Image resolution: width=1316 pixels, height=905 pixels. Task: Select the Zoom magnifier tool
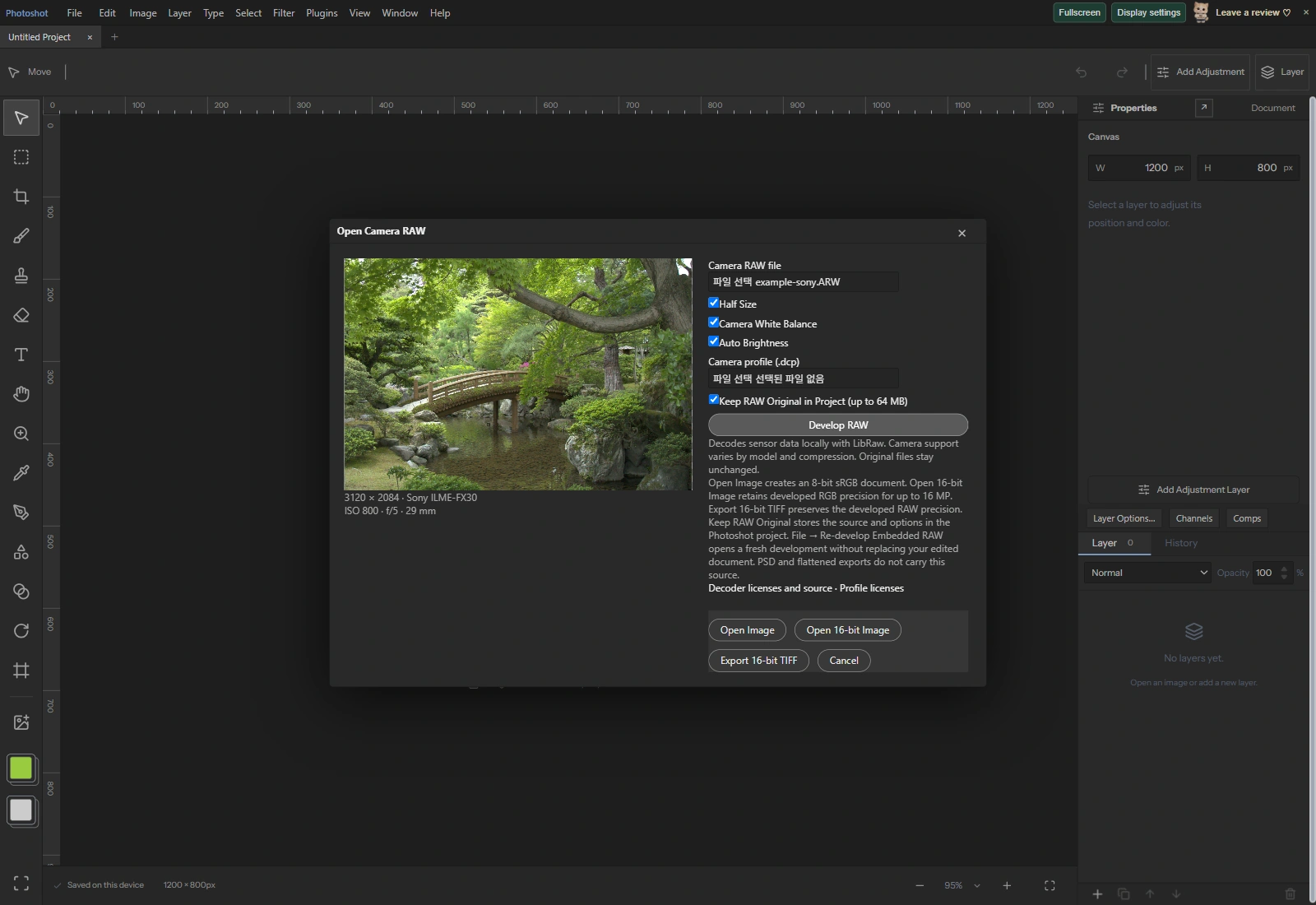coord(21,434)
